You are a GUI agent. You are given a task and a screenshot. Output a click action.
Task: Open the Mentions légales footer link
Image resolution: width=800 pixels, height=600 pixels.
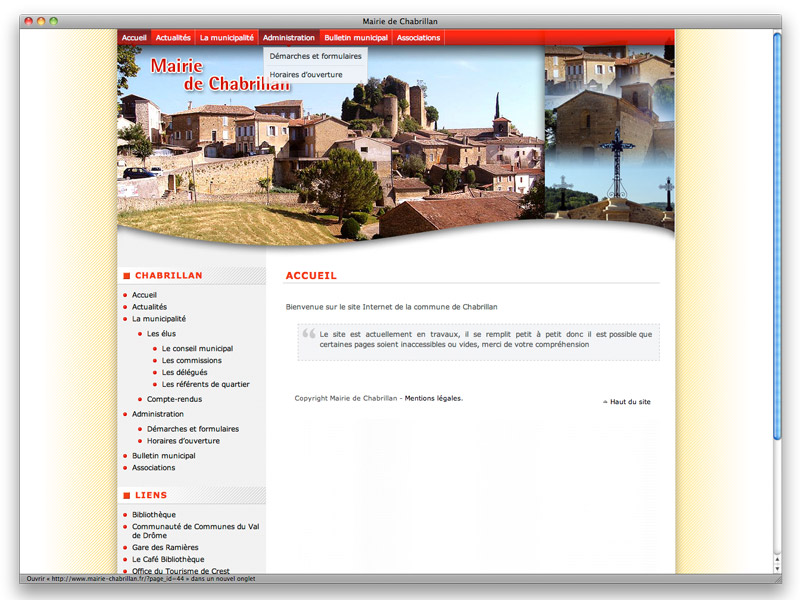tap(433, 398)
